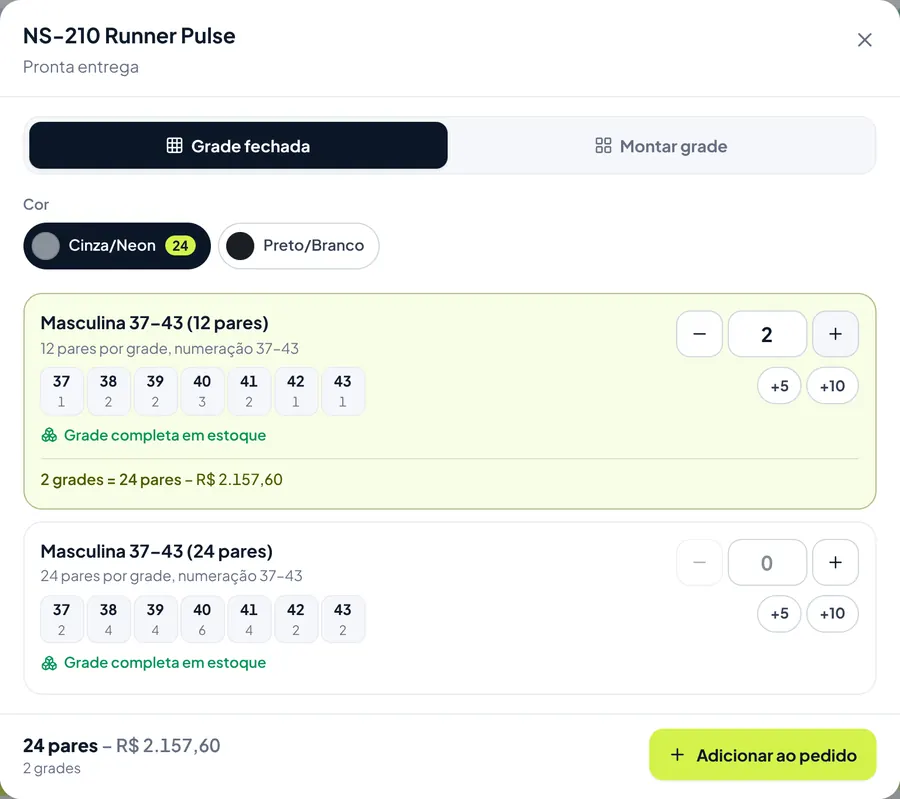Add +10 to 12 pares grade
900x799 pixels.
(832, 386)
